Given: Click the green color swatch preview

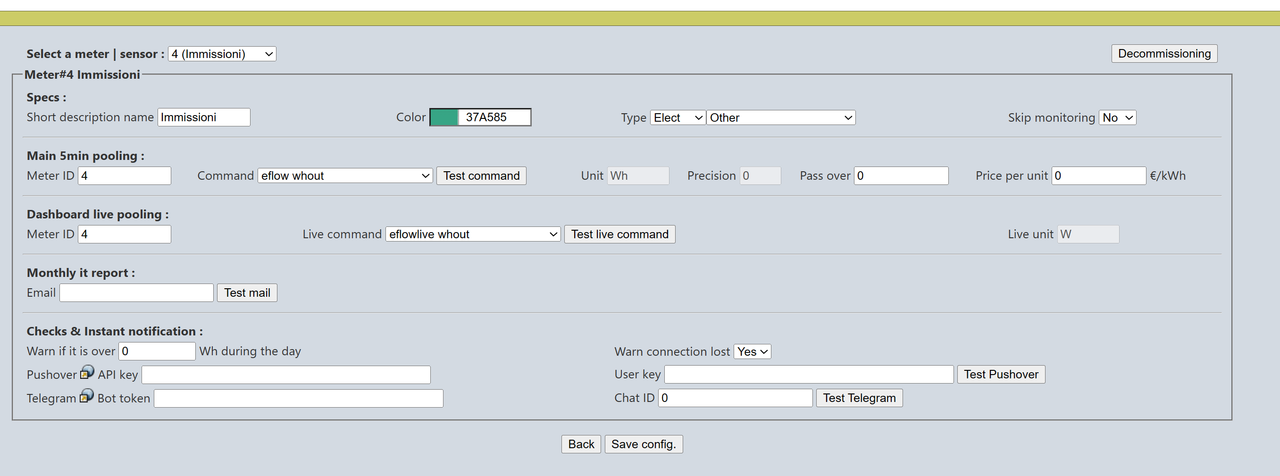Looking at the screenshot, I should coord(444,117).
